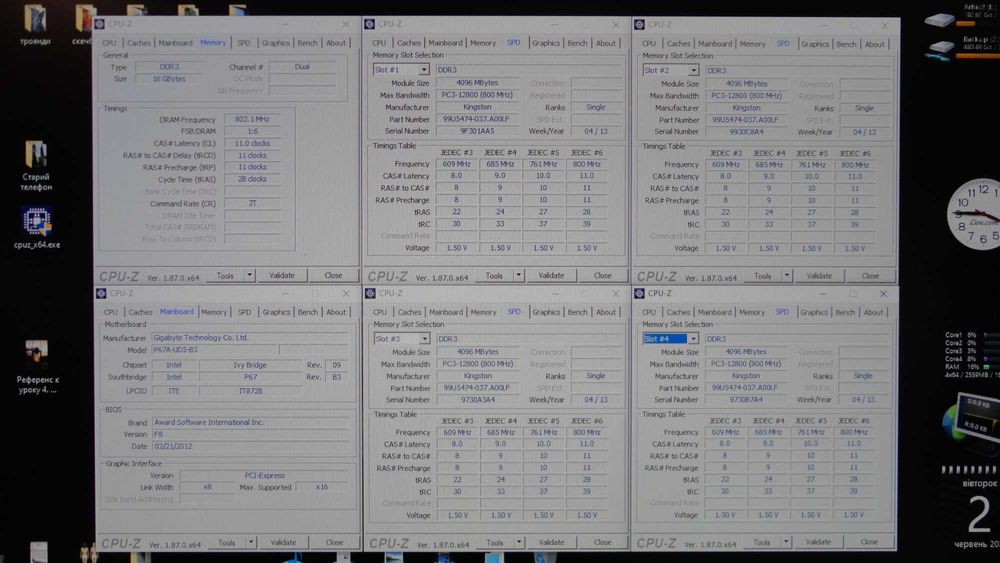Screen dimensions: 1000x563
Task: Expand Tools arrow in the Slot #2 window
Action: (x=787, y=276)
